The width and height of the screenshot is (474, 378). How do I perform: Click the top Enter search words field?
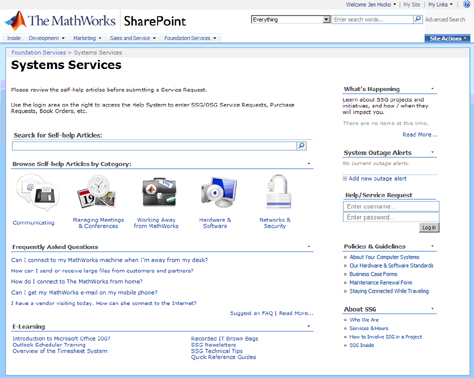(372, 20)
